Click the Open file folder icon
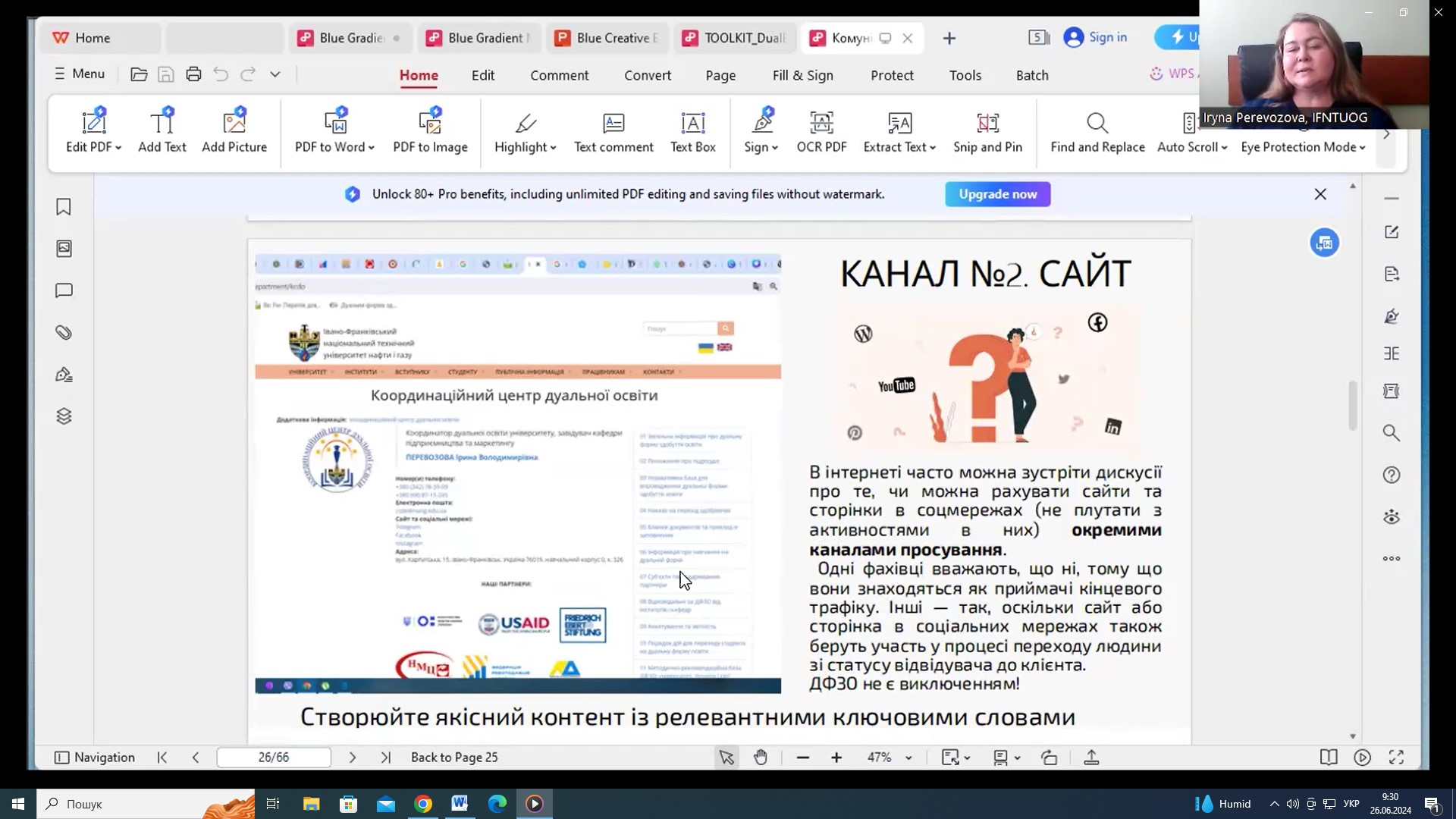Viewport: 1456px width, 819px height. [139, 74]
